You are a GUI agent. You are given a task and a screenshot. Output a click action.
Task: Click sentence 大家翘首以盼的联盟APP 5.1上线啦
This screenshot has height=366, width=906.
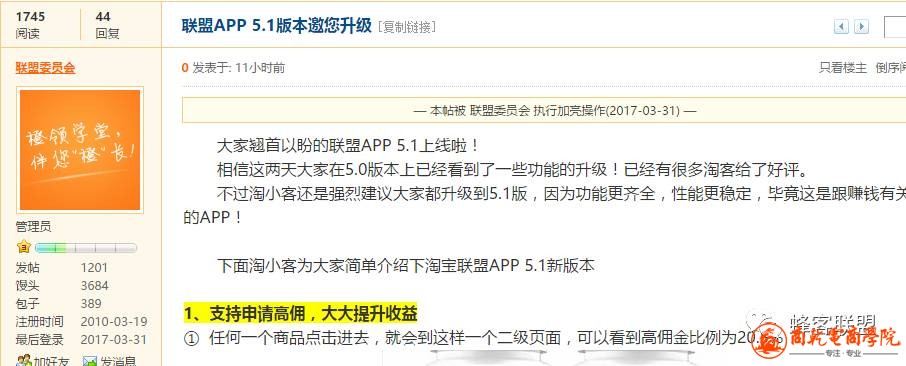pyautogui.click(x=348, y=145)
